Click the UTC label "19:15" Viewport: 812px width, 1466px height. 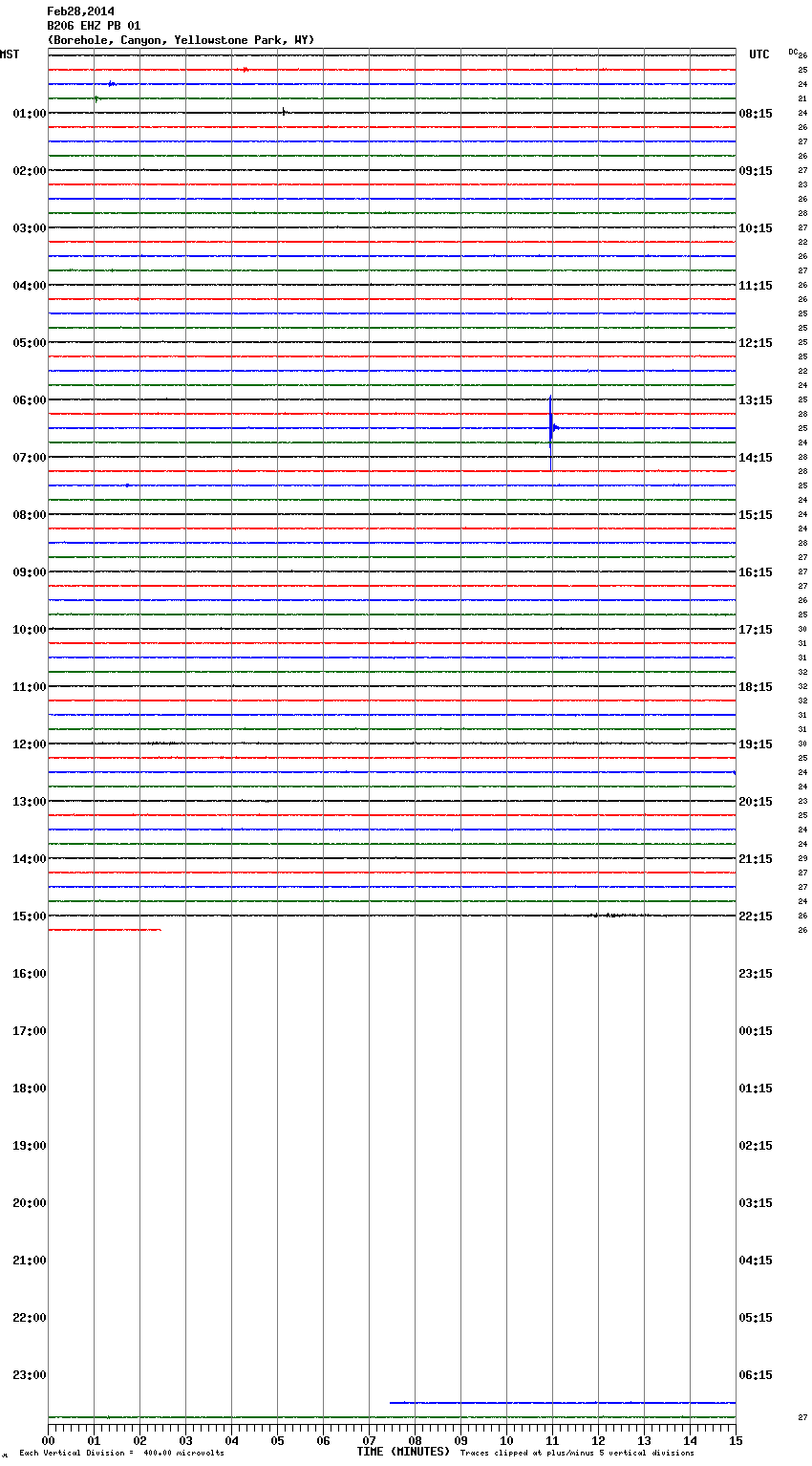pyautogui.click(x=756, y=744)
